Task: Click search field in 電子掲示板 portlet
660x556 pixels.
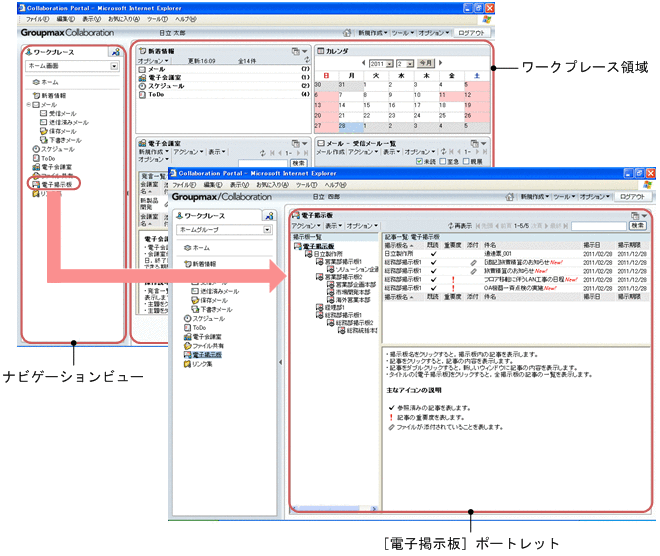Action: [599, 226]
